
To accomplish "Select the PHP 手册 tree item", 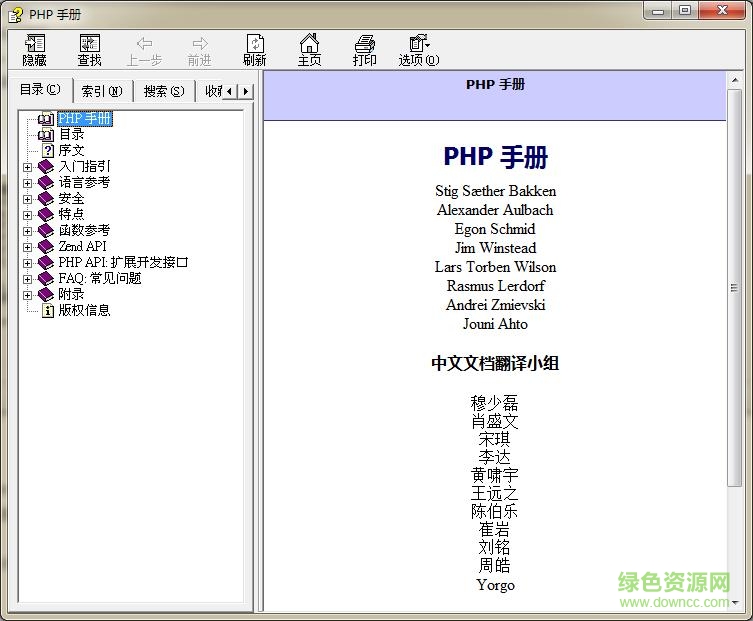I will tap(85, 119).
